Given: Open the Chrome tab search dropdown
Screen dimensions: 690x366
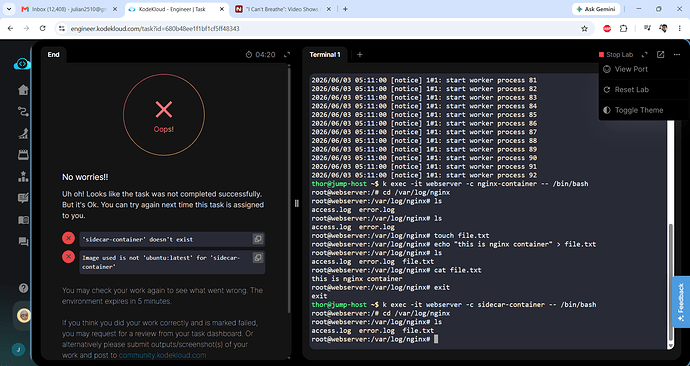Looking at the screenshot, I should pyautogui.click(x=8, y=9).
